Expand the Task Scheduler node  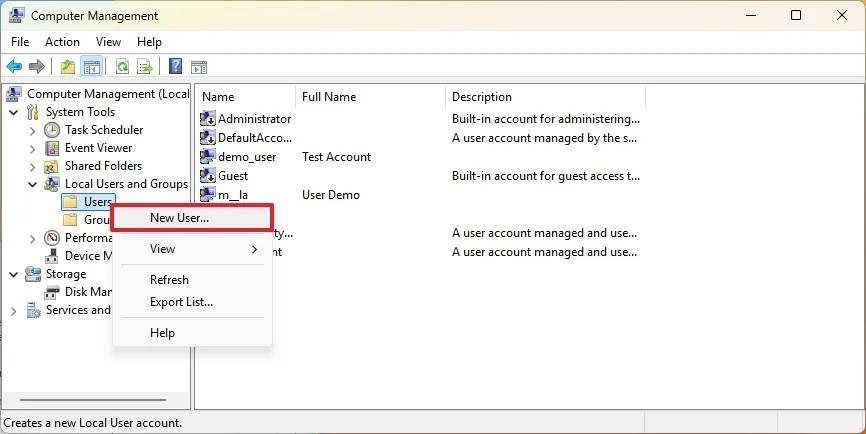[x=33, y=131]
